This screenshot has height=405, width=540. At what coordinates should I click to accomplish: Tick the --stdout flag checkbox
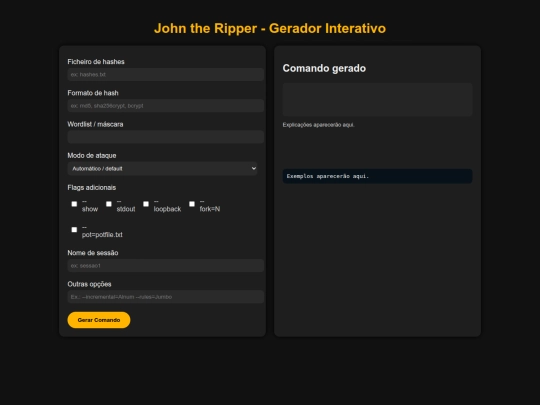109,204
